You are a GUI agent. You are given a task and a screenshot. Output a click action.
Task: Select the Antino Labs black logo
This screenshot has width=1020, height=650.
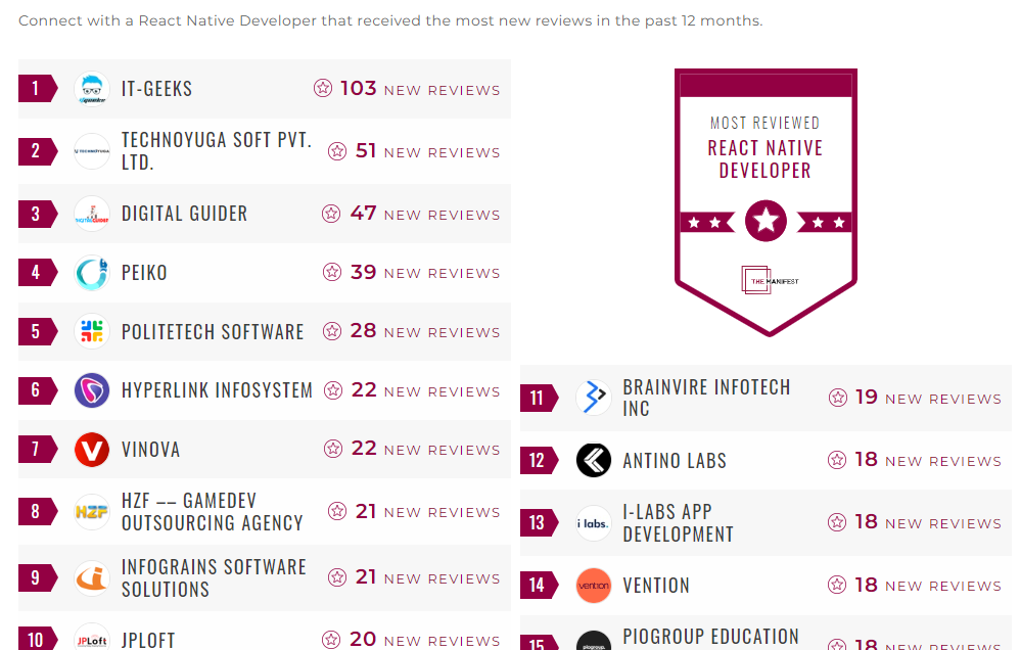[x=594, y=460]
